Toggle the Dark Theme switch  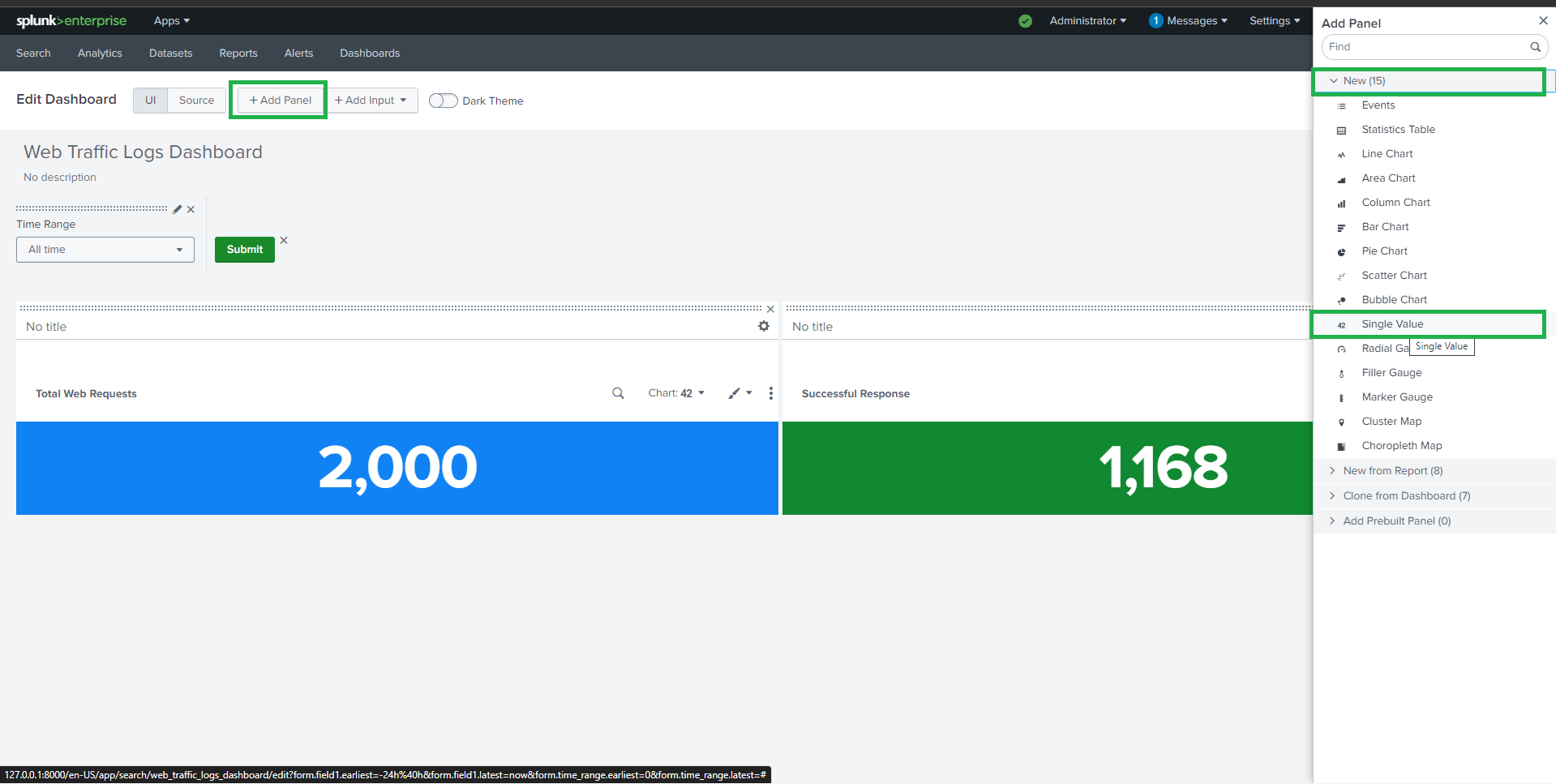click(443, 101)
